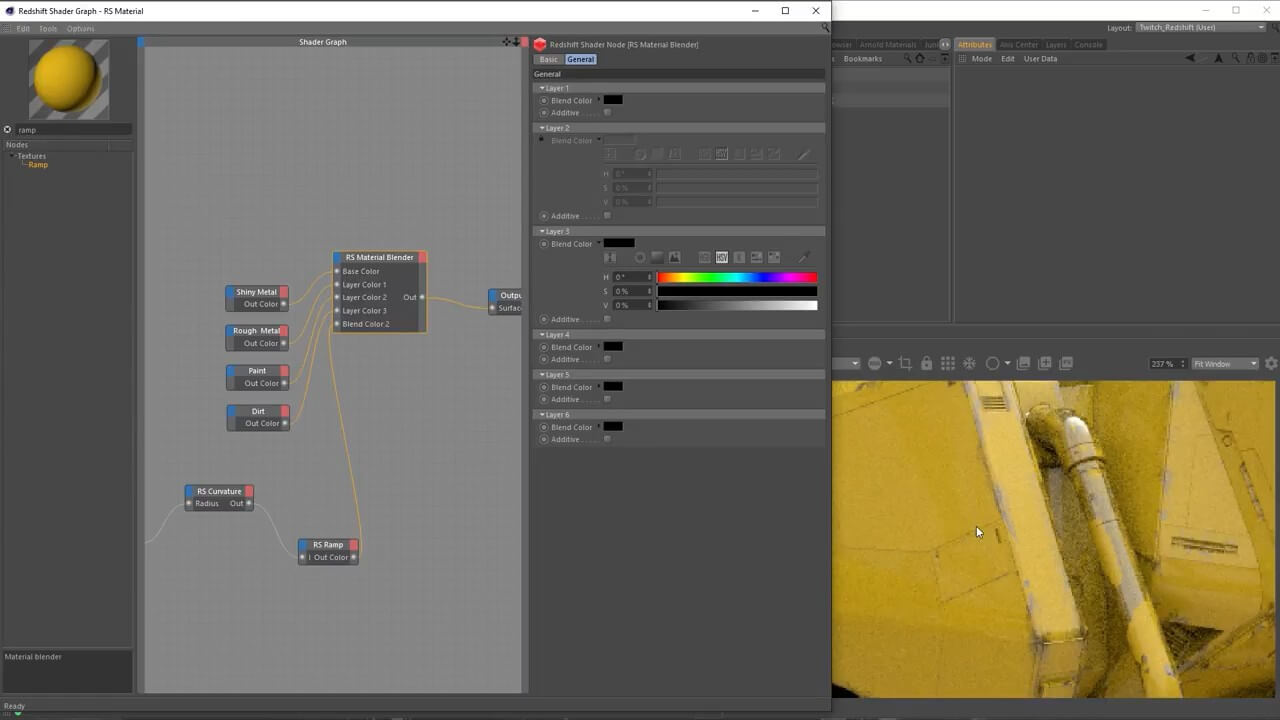
Task: Open the Fit Window zoom dropdown
Action: point(1225,364)
